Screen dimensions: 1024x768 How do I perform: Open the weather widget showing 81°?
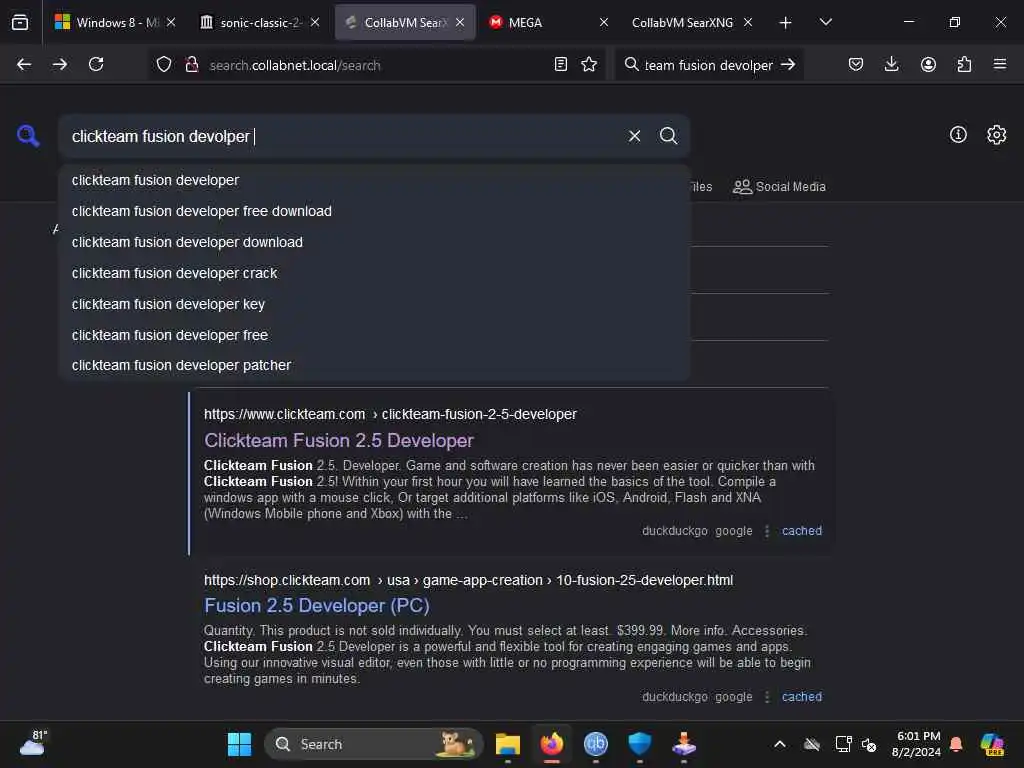tap(33, 744)
